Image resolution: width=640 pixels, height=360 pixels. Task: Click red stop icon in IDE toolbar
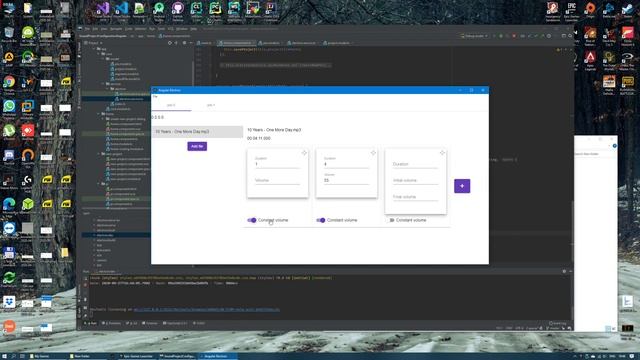point(514,36)
